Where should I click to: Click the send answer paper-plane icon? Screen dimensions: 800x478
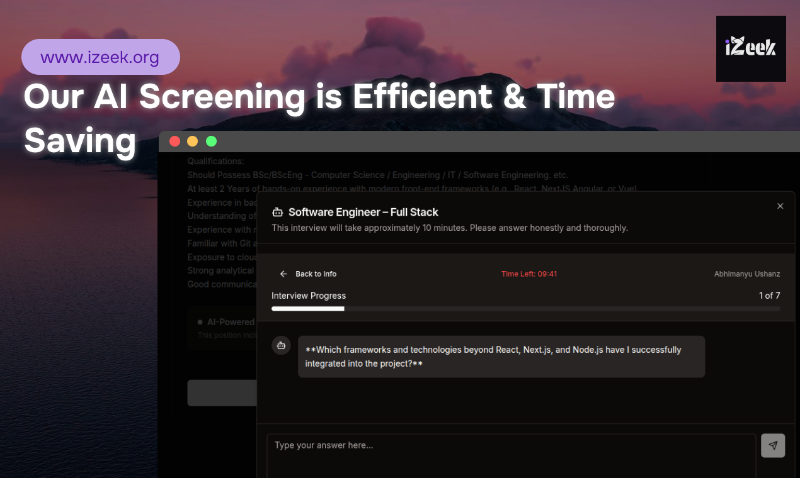click(772, 446)
